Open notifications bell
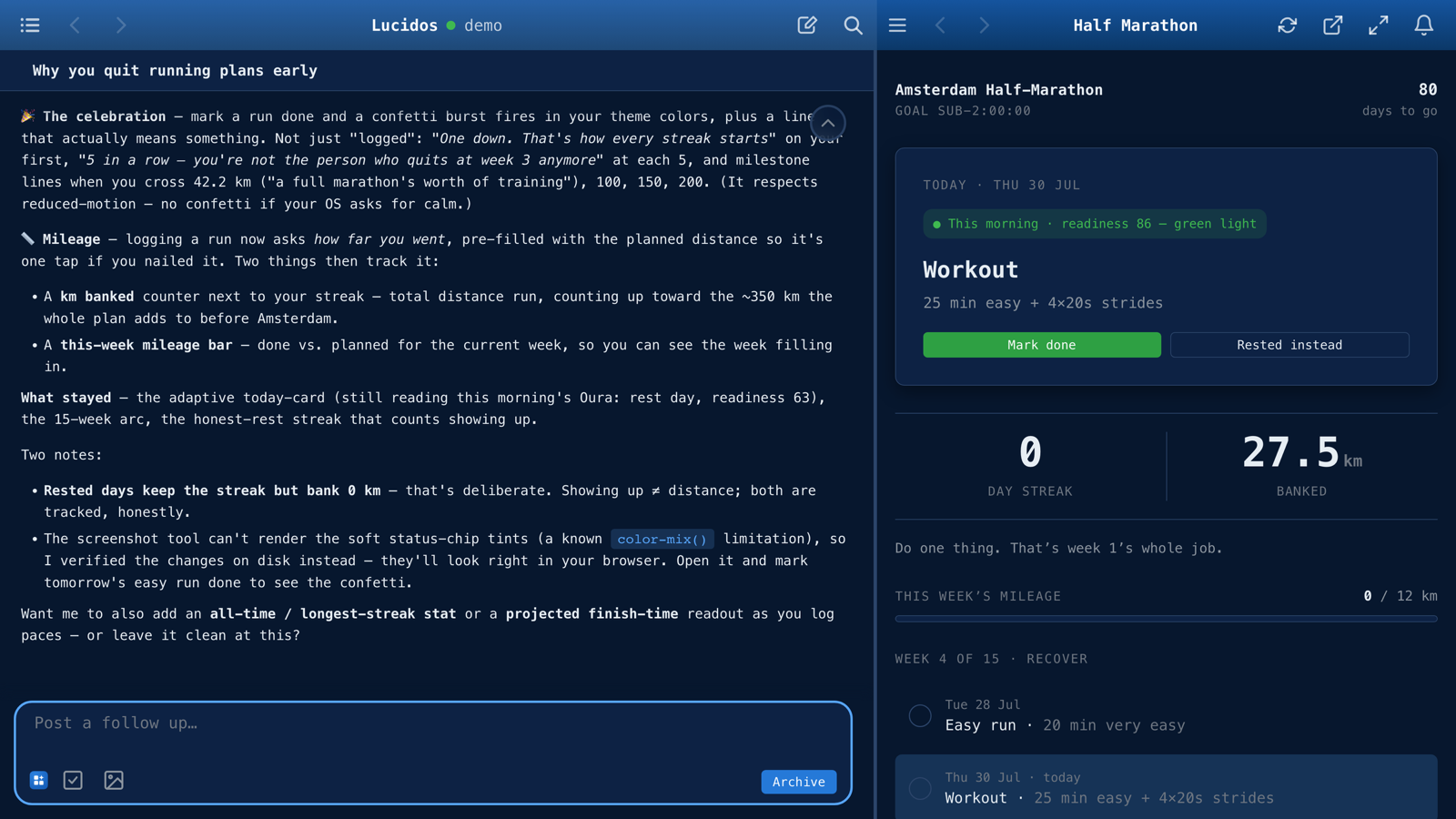This screenshot has width=1456, height=819. click(1424, 25)
